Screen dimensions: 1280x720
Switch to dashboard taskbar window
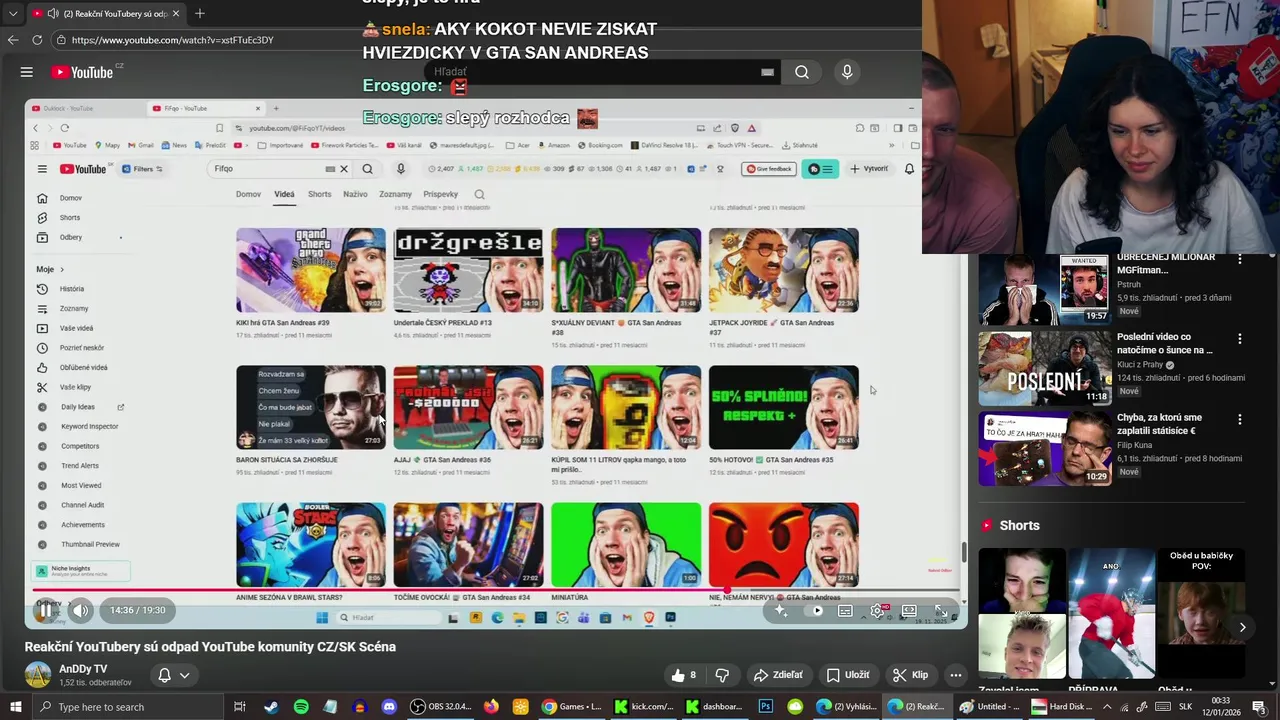click(713, 707)
